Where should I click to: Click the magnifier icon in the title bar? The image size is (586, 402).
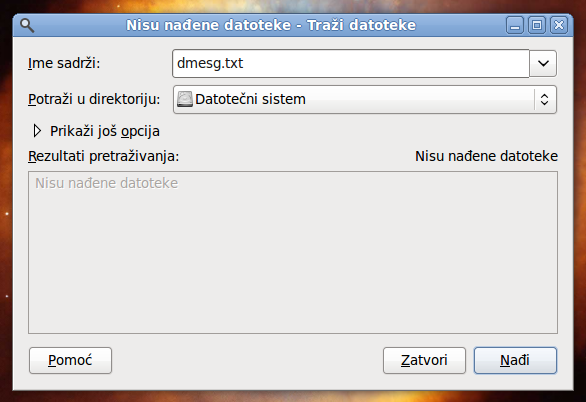tap(27, 25)
